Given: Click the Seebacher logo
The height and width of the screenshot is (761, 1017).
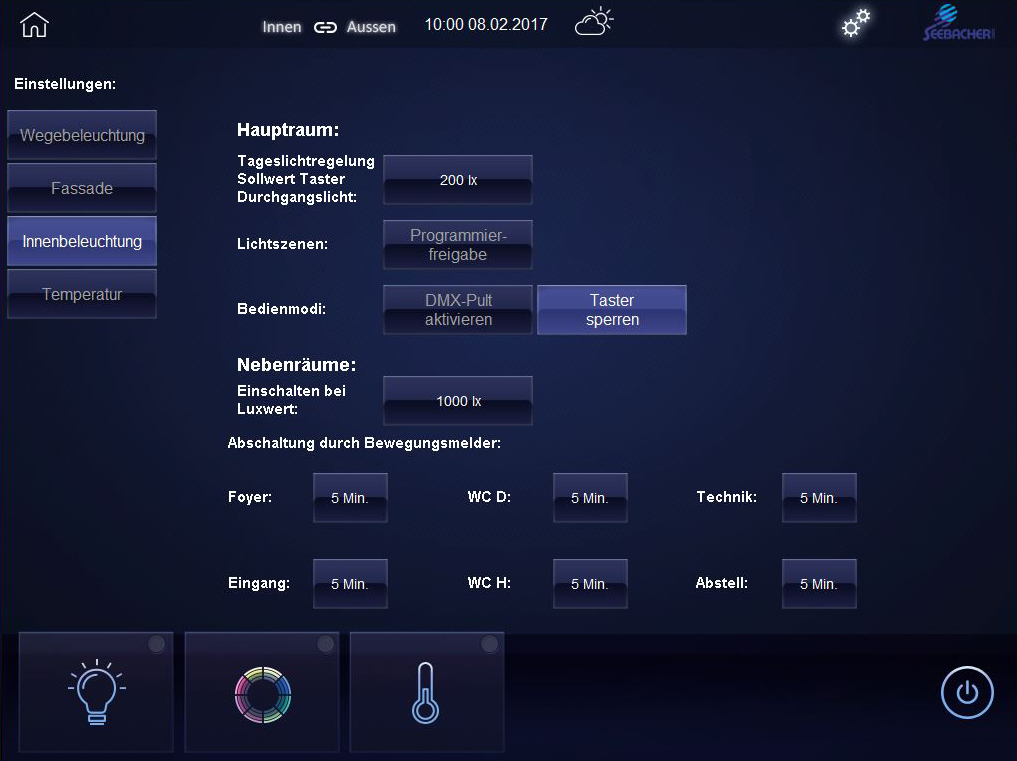Looking at the screenshot, I should point(958,24).
